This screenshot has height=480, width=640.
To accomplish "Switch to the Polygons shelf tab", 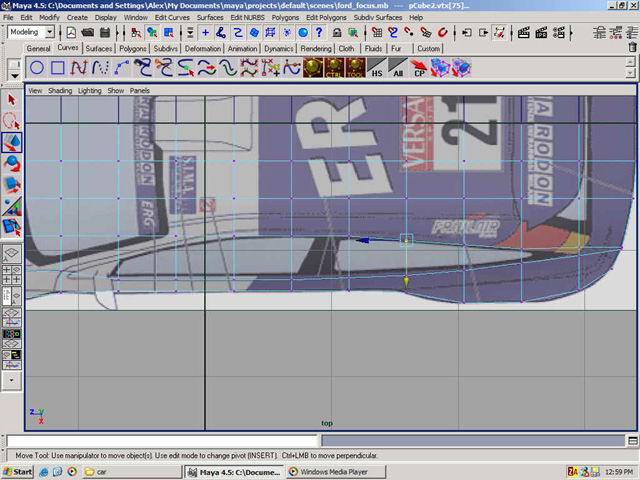I will pyautogui.click(x=132, y=48).
